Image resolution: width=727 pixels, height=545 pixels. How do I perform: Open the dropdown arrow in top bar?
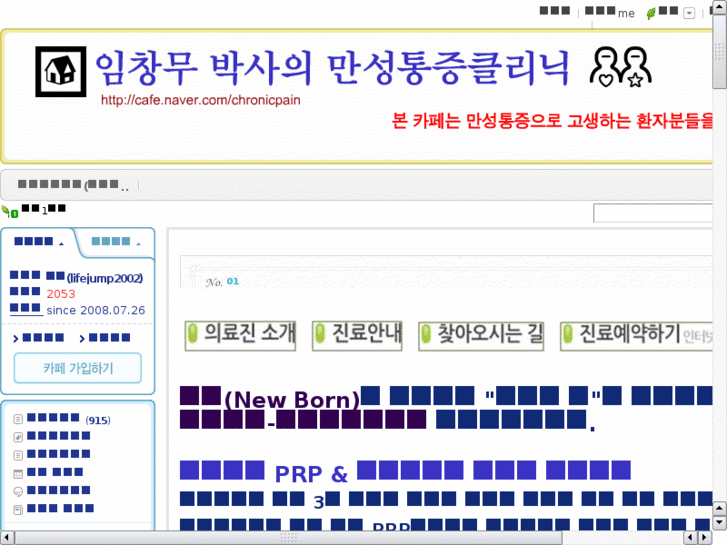coord(689,13)
